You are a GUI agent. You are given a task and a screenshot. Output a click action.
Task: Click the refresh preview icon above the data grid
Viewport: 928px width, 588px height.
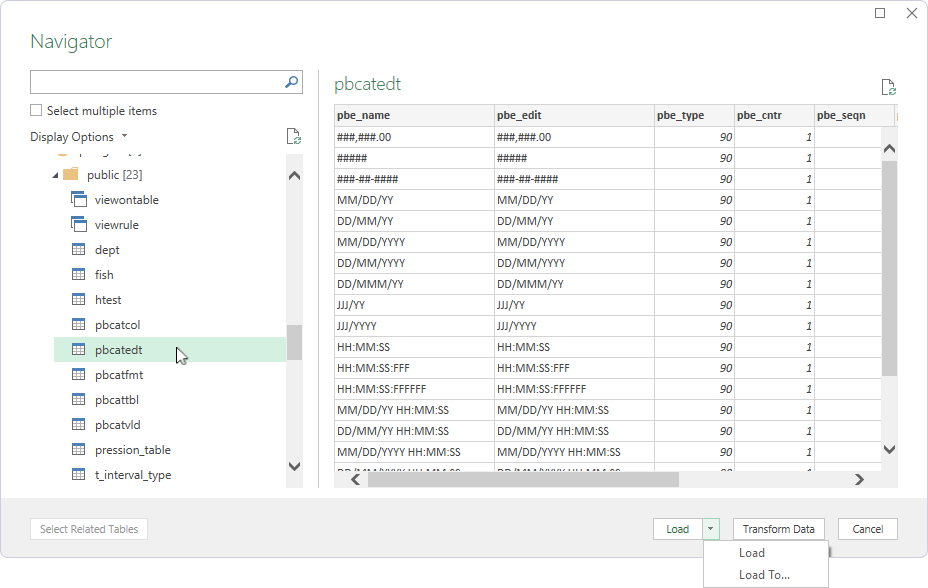pos(888,87)
